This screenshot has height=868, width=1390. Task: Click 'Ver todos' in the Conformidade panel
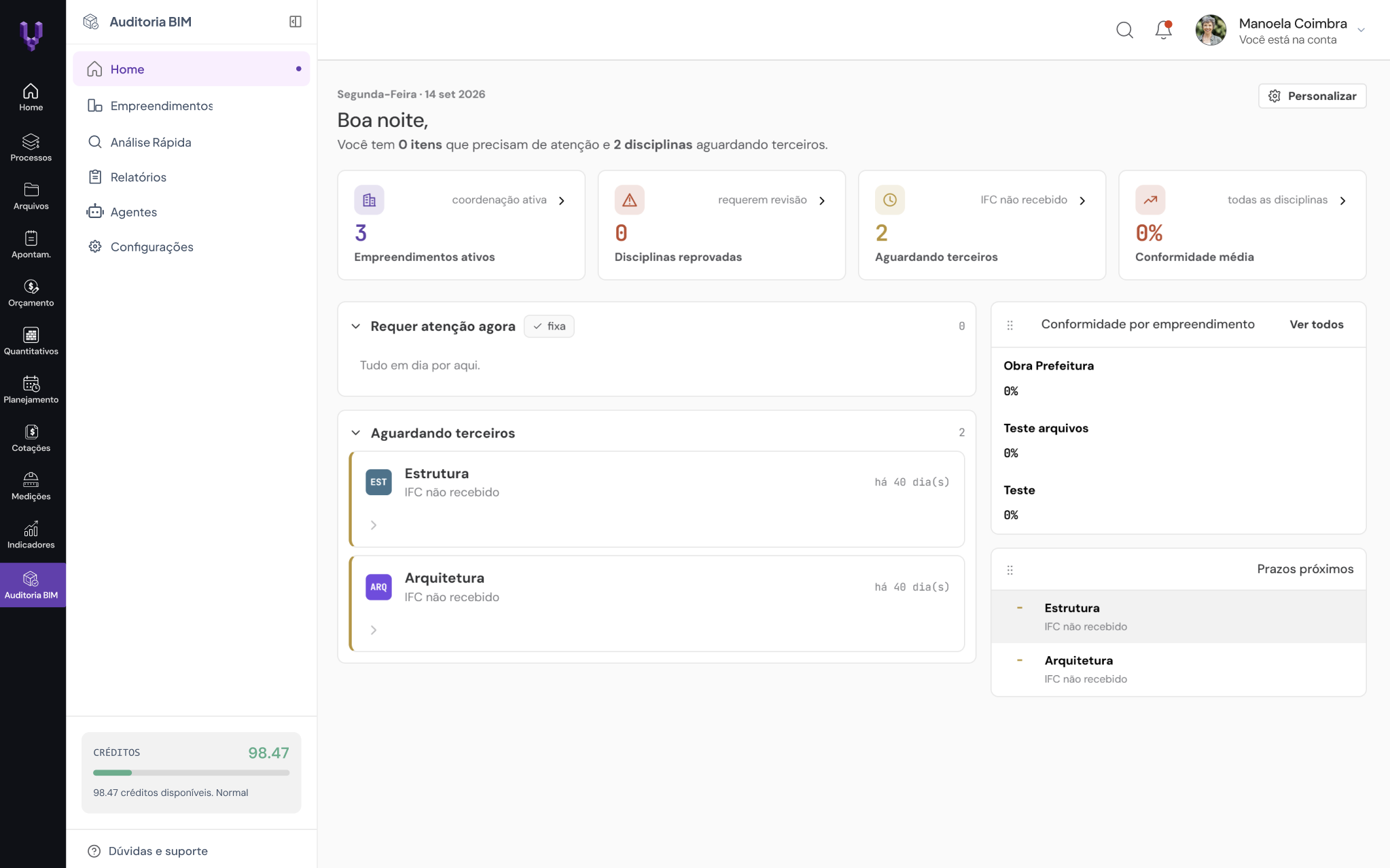click(x=1316, y=325)
